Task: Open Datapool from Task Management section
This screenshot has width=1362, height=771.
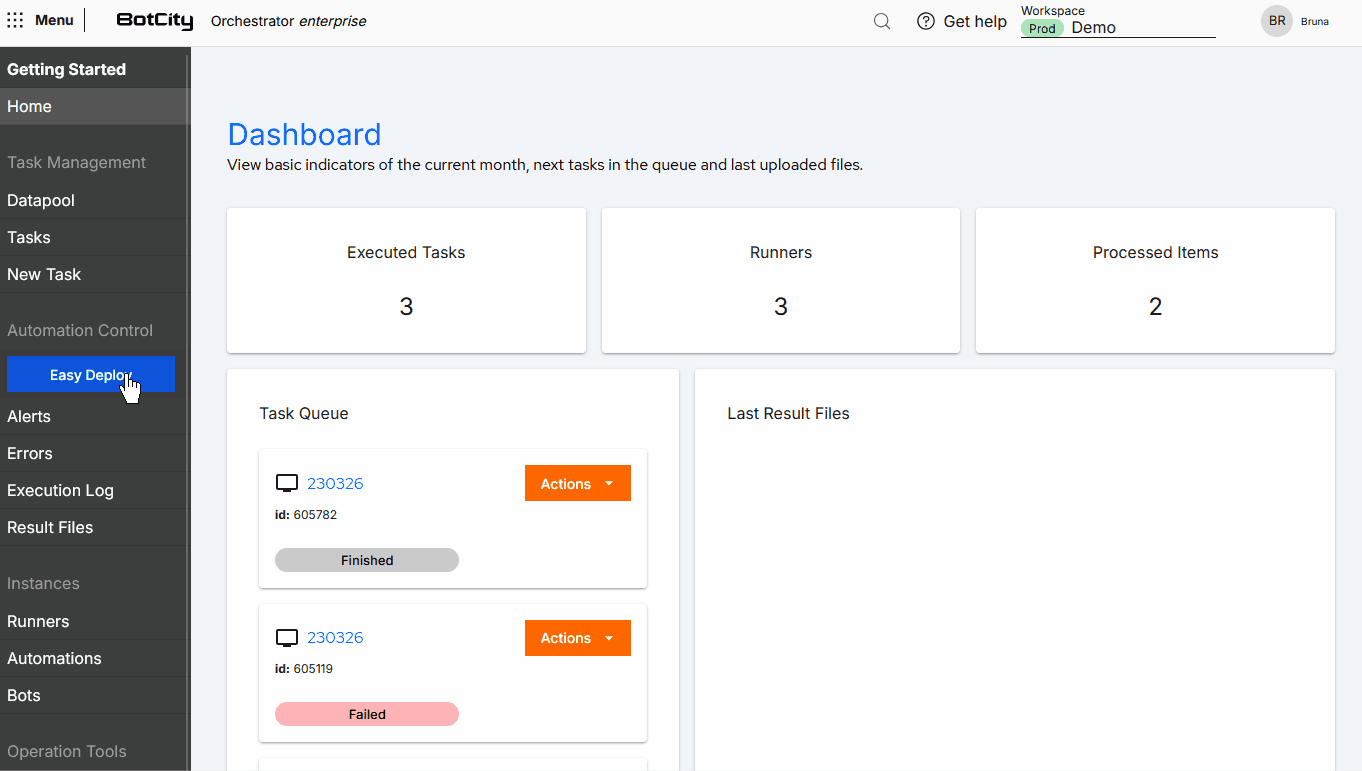Action: pyautogui.click(x=40, y=200)
